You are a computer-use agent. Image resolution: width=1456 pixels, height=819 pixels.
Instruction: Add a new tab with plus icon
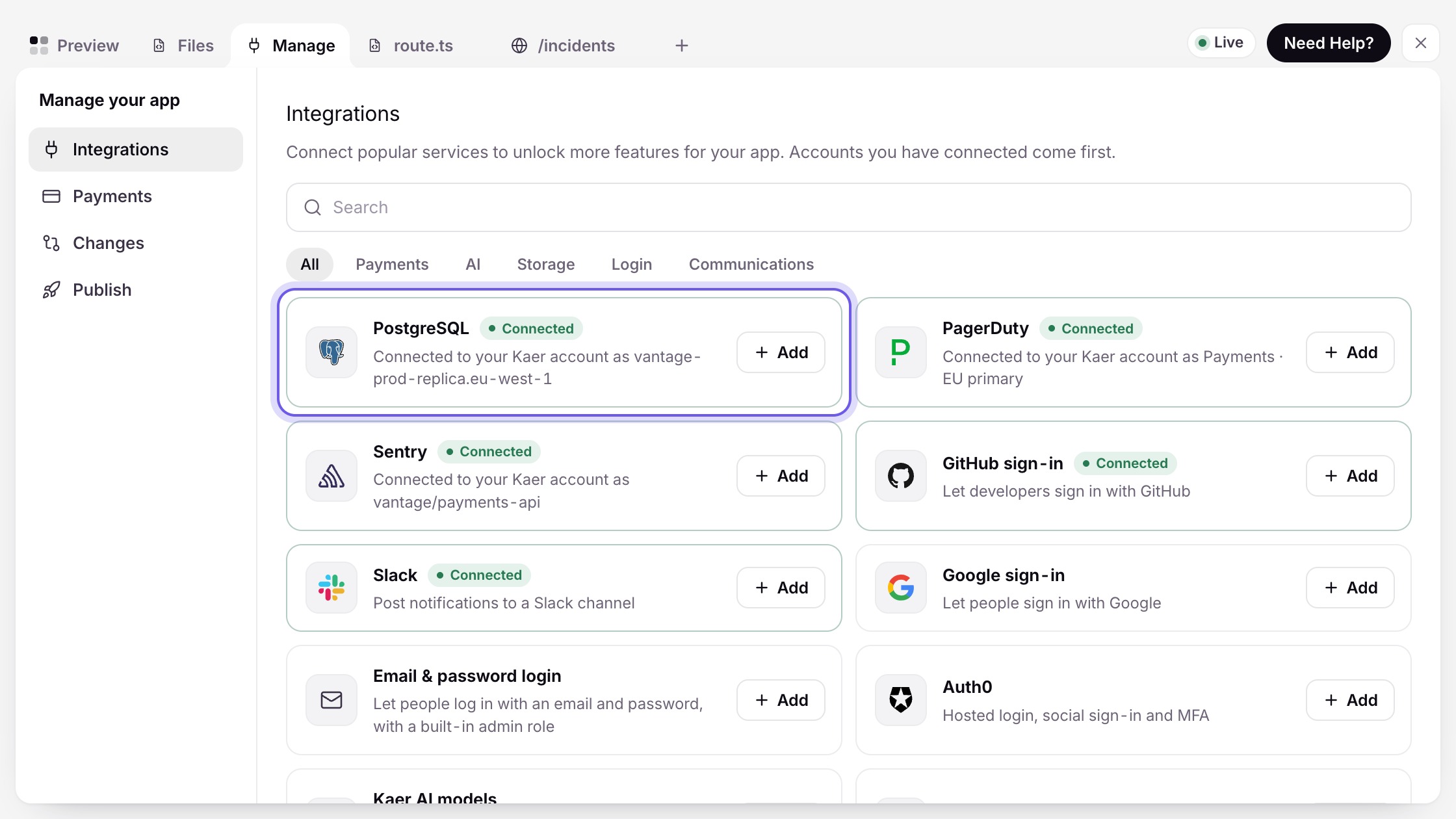681,45
